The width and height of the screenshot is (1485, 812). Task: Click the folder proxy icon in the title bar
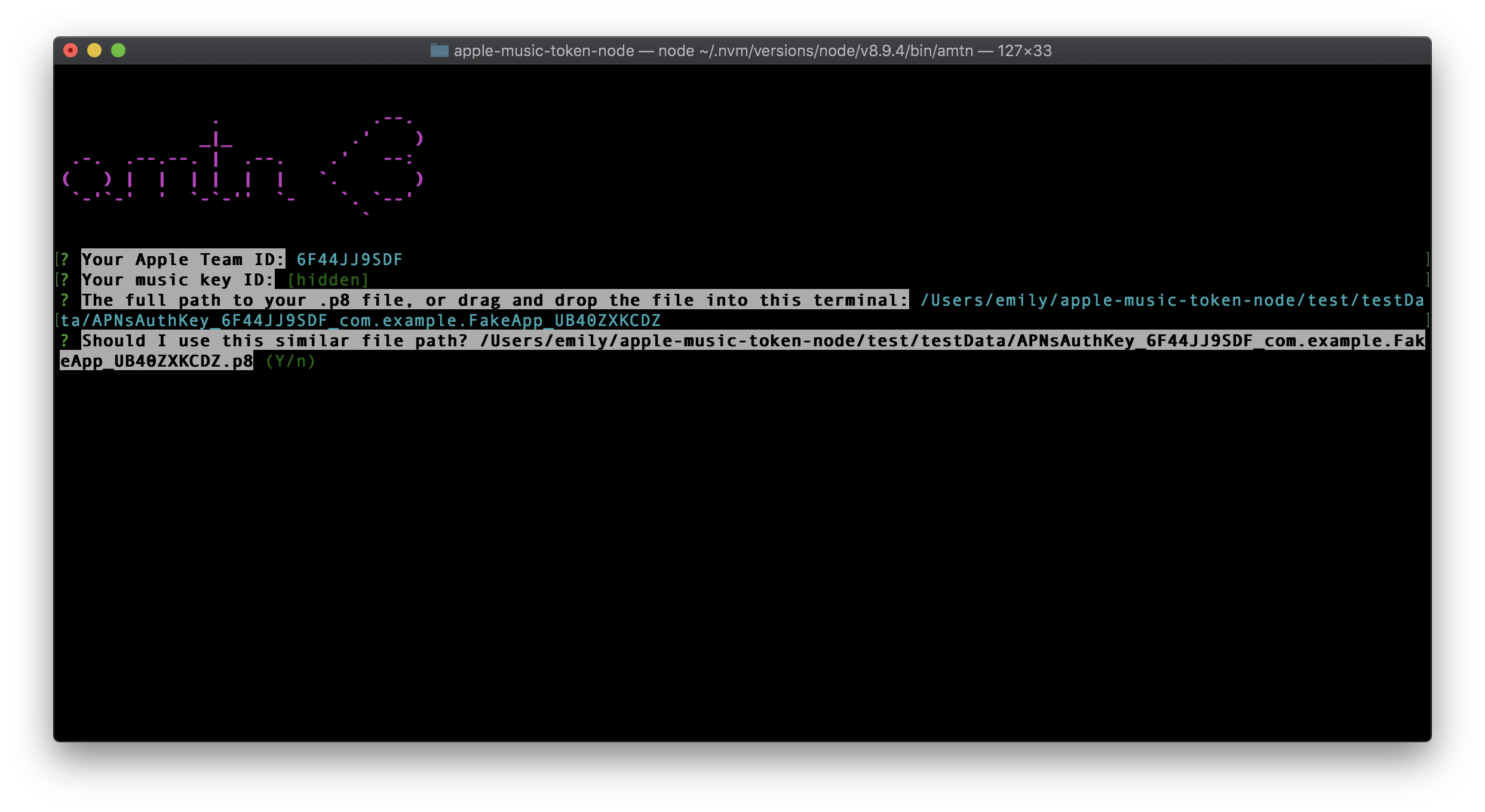click(439, 51)
